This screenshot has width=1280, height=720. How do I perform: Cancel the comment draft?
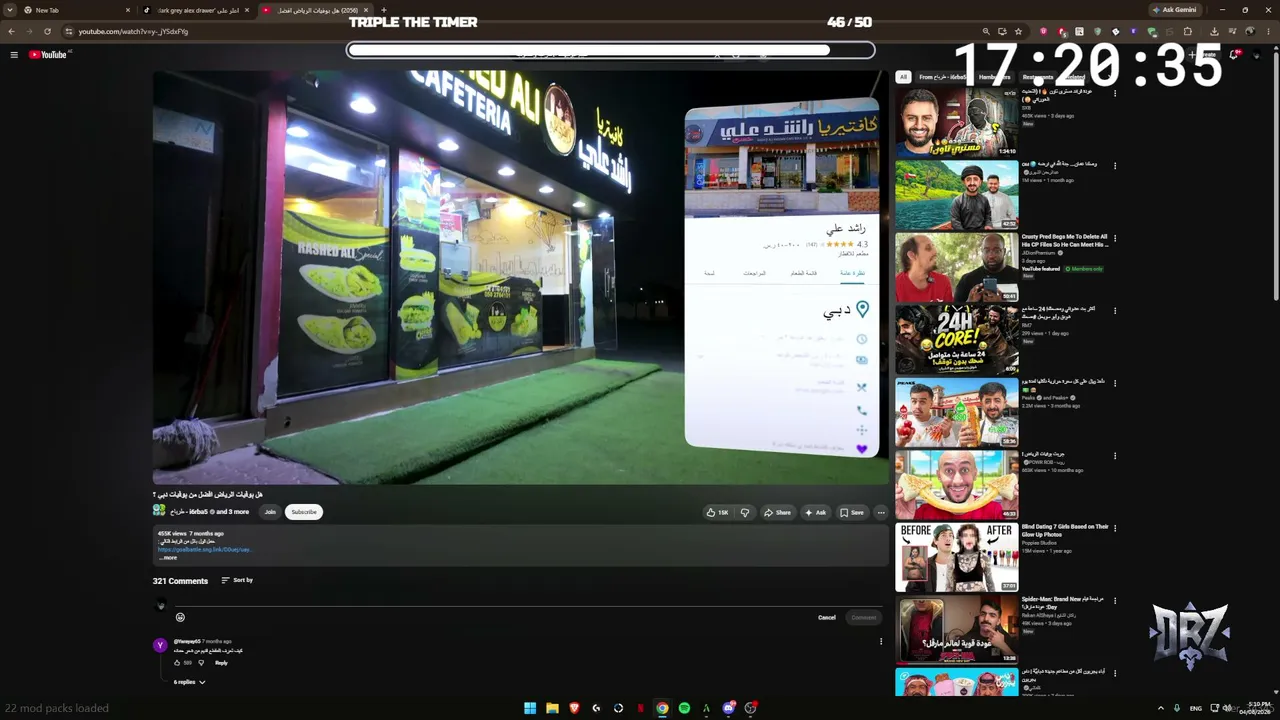coord(827,617)
